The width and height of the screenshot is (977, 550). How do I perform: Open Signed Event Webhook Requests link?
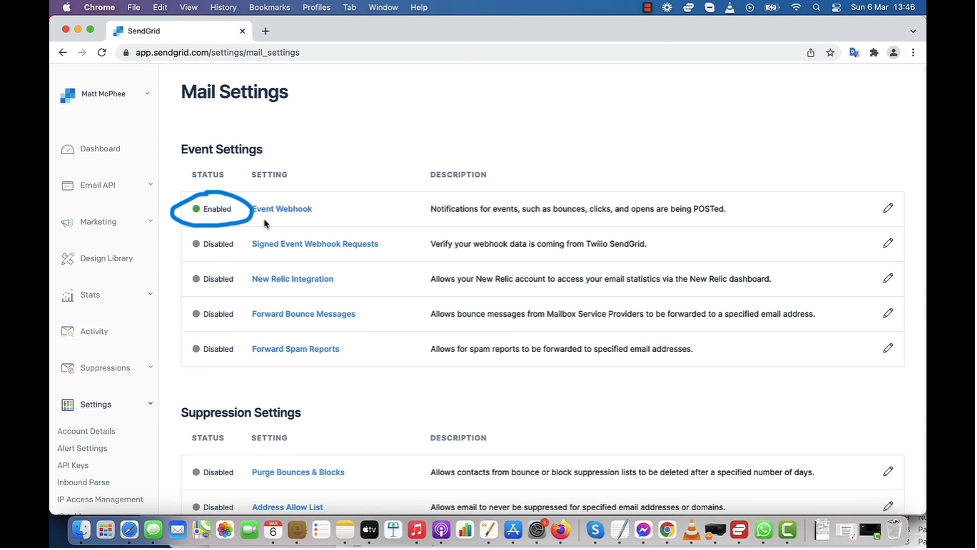315,244
